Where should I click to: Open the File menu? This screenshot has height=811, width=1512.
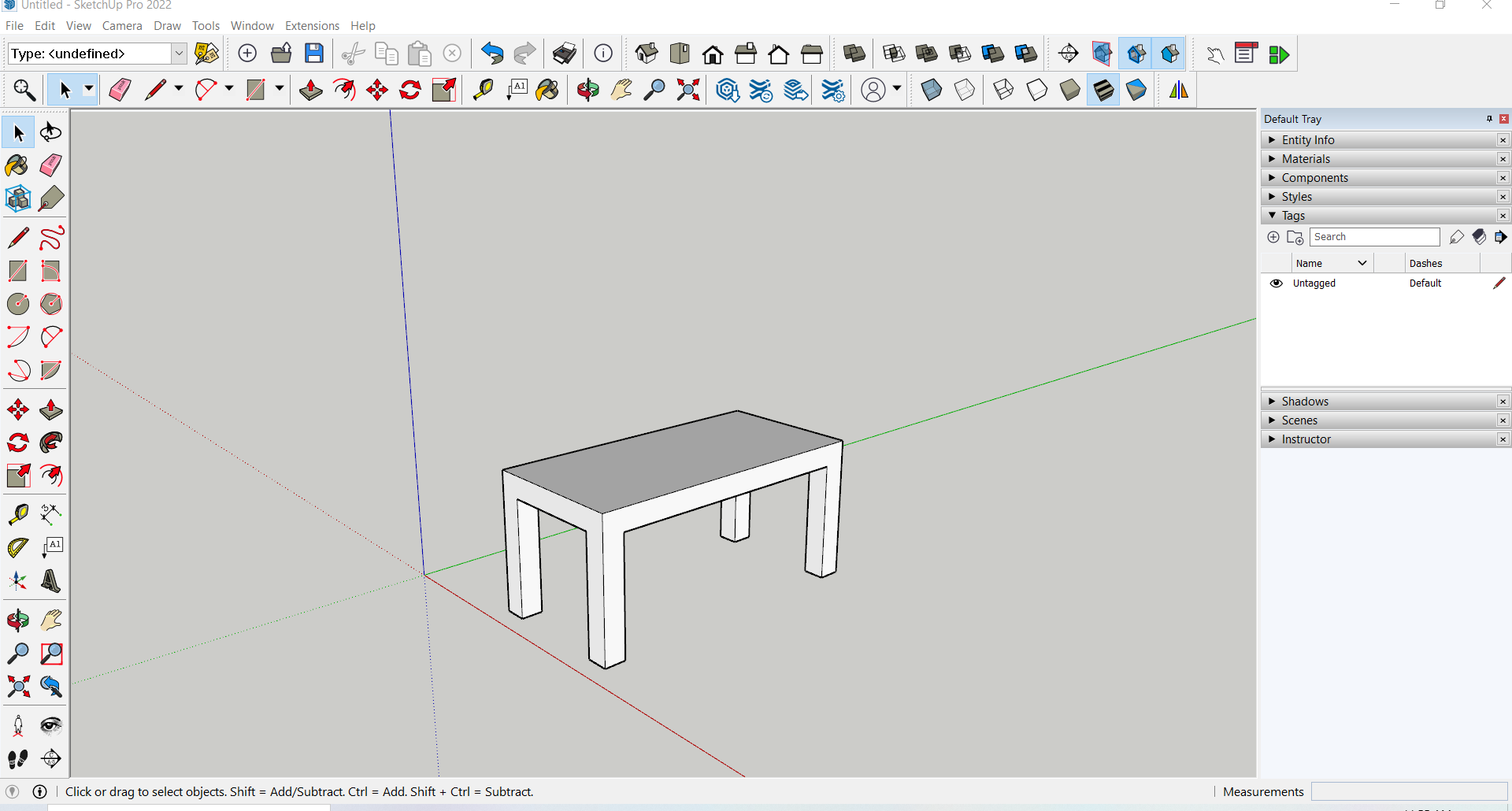(x=14, y=26)
